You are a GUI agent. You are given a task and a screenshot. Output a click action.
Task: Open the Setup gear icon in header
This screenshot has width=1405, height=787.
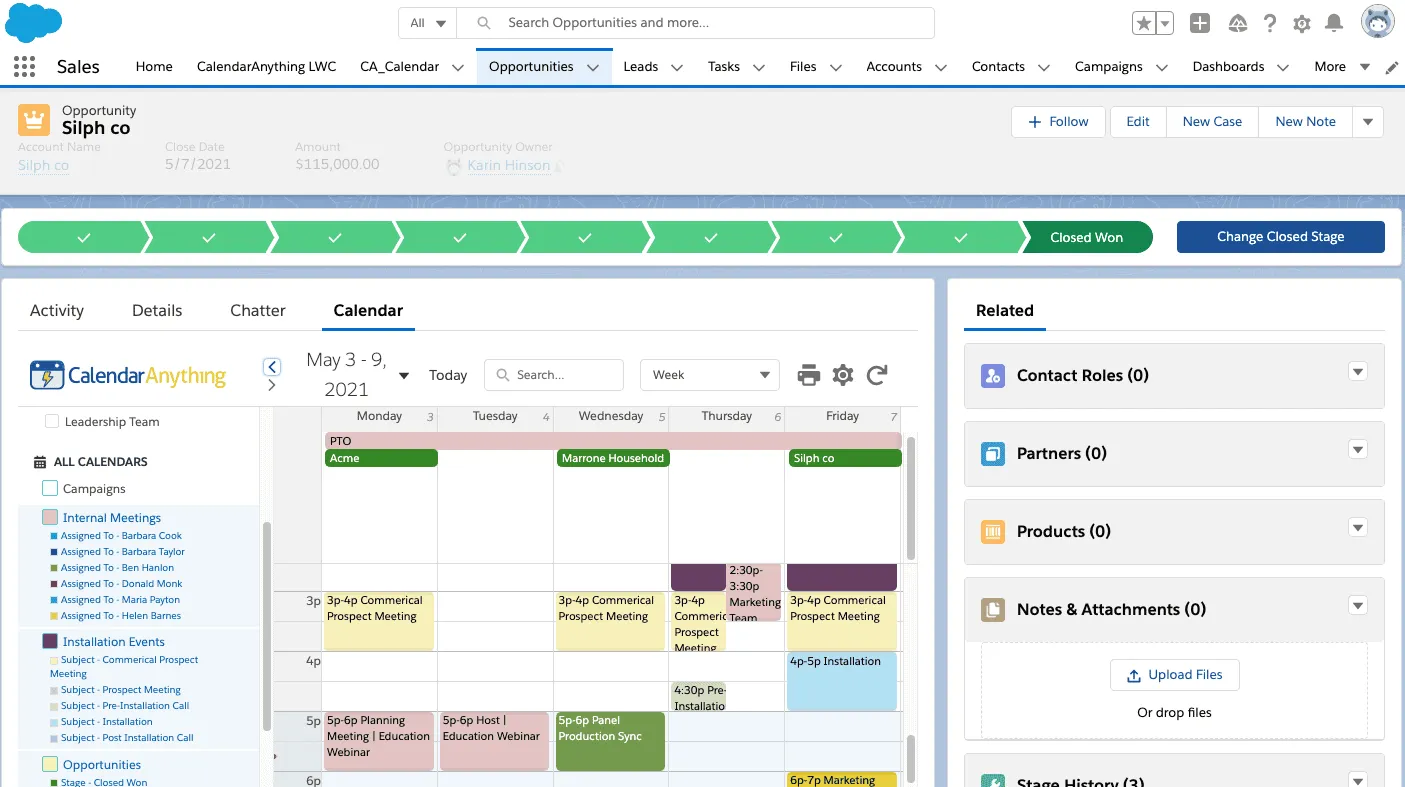1302,23
